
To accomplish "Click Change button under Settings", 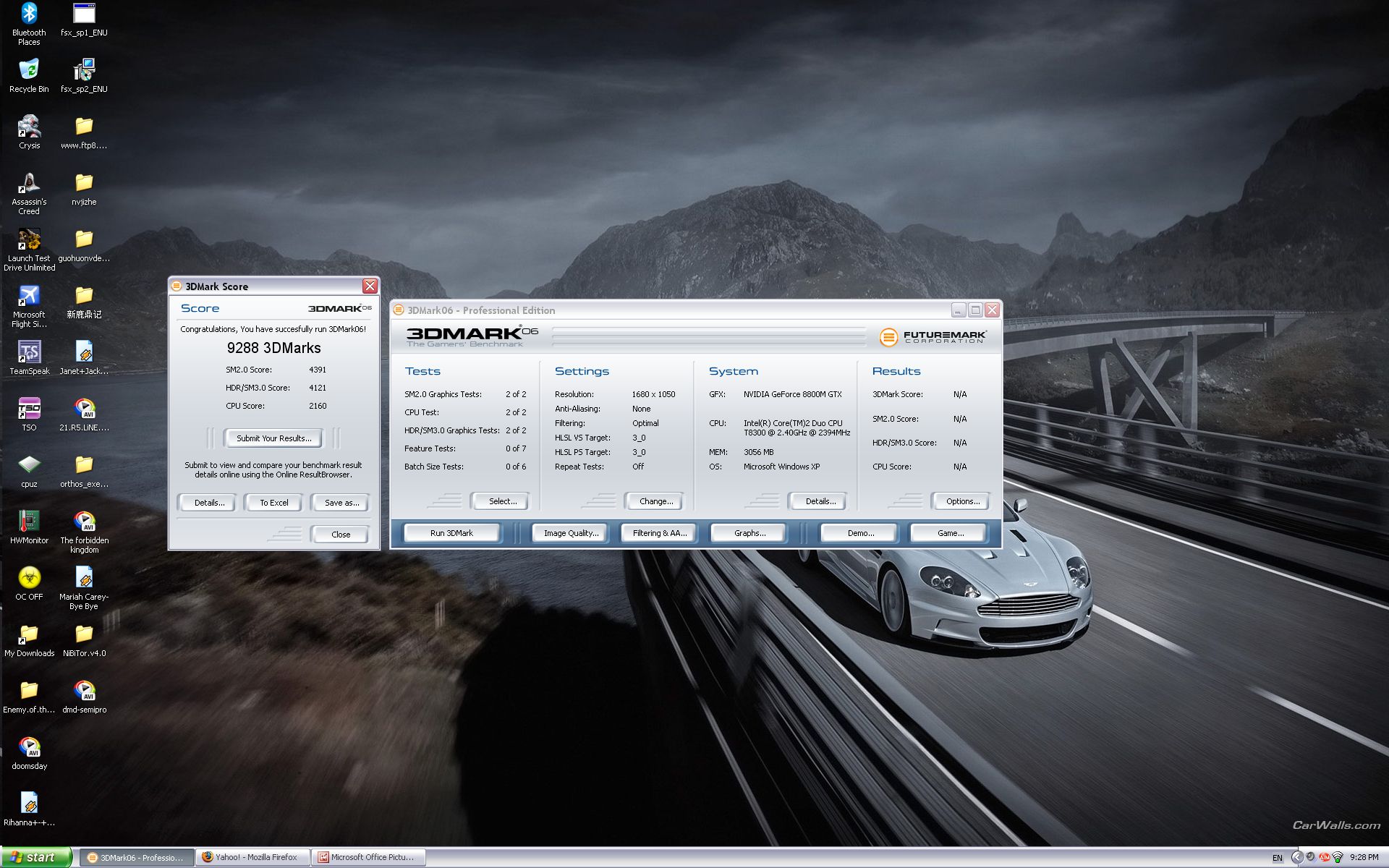I will click(656, 501).
